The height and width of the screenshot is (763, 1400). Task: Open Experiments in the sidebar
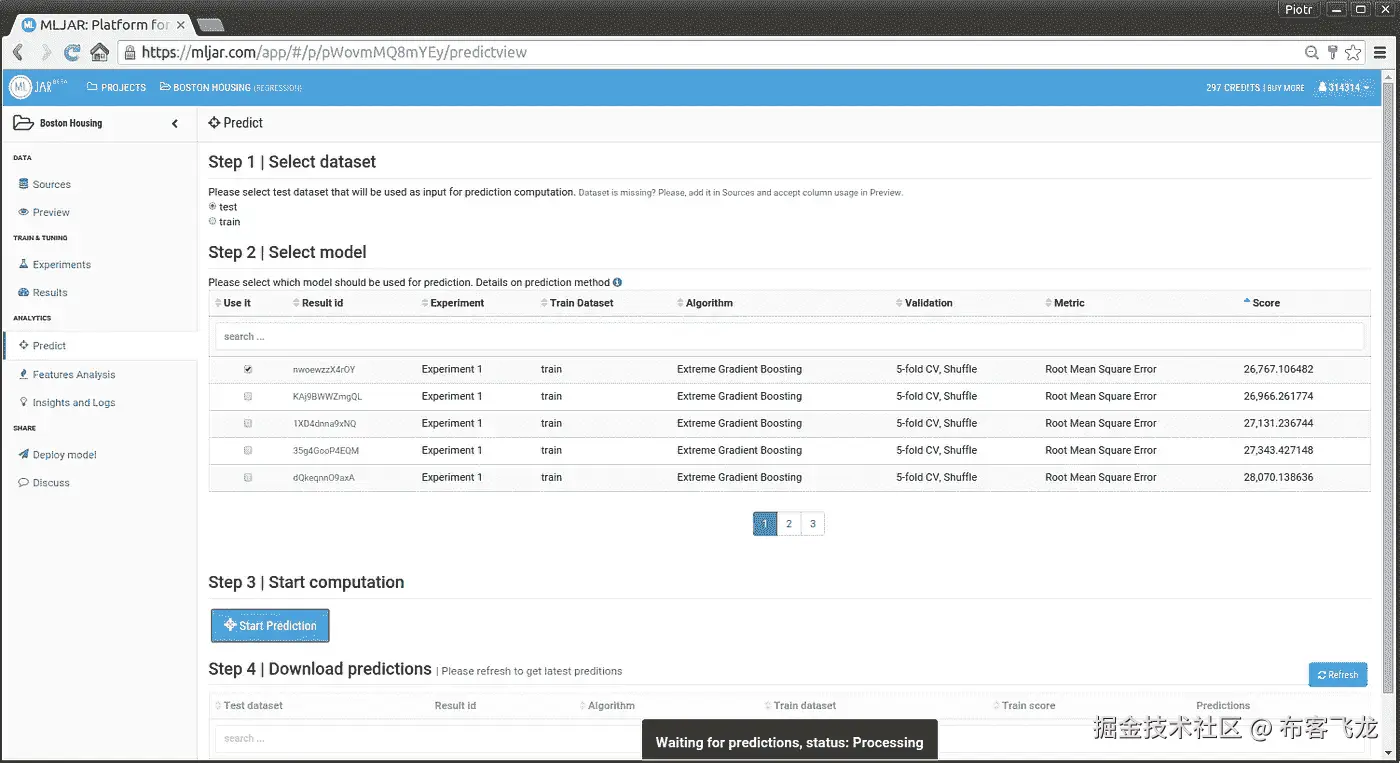coord(61,265)
